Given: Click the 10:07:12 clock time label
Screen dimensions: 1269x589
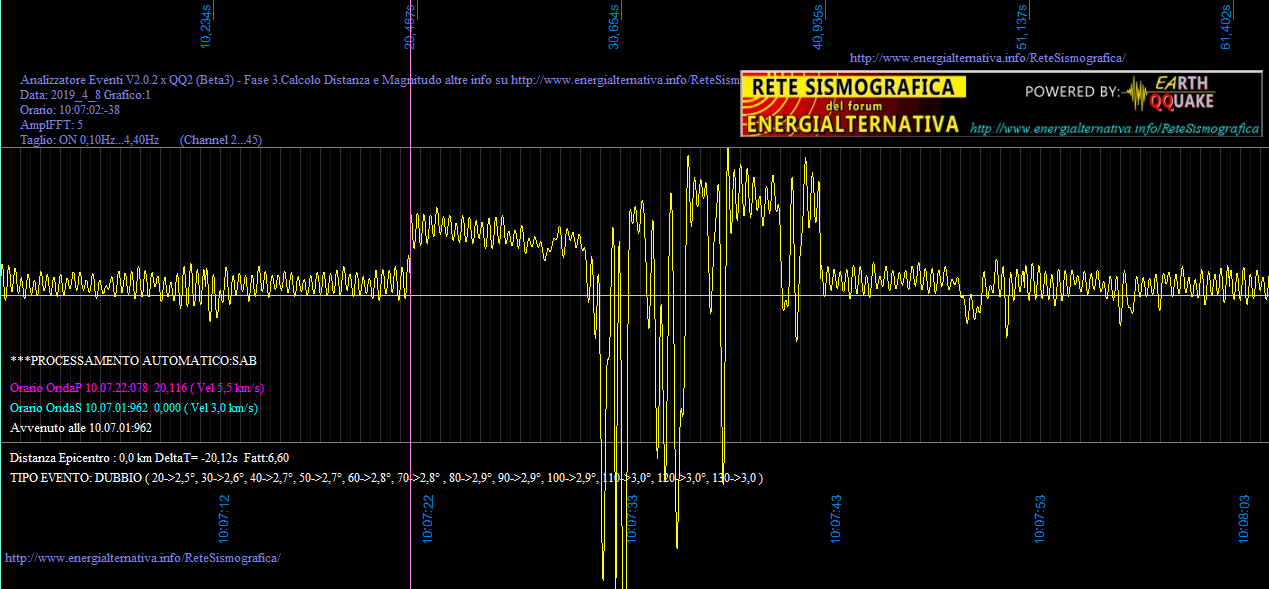Looking at the screenshot, I should [x=225, y=519].
